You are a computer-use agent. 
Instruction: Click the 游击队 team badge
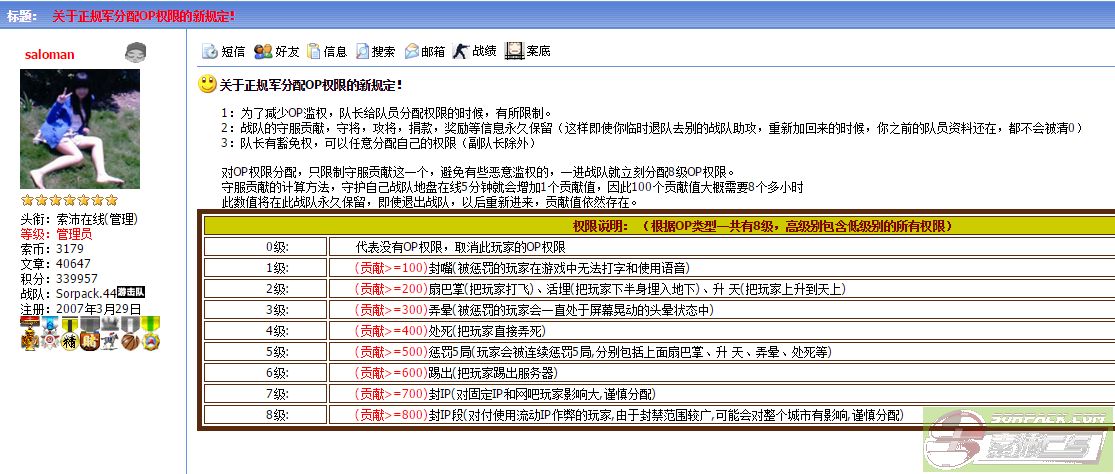point(132,292)
